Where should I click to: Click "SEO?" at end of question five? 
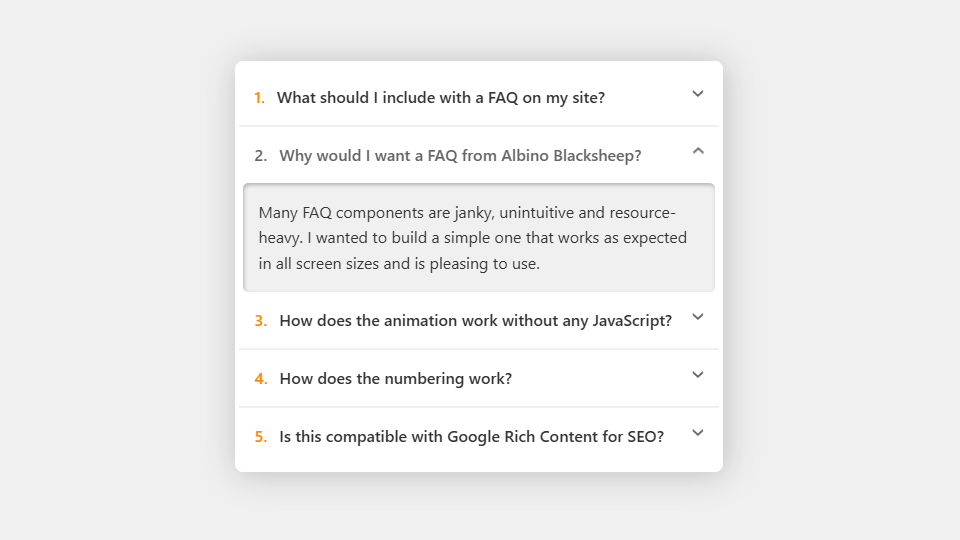click(645, 437)
